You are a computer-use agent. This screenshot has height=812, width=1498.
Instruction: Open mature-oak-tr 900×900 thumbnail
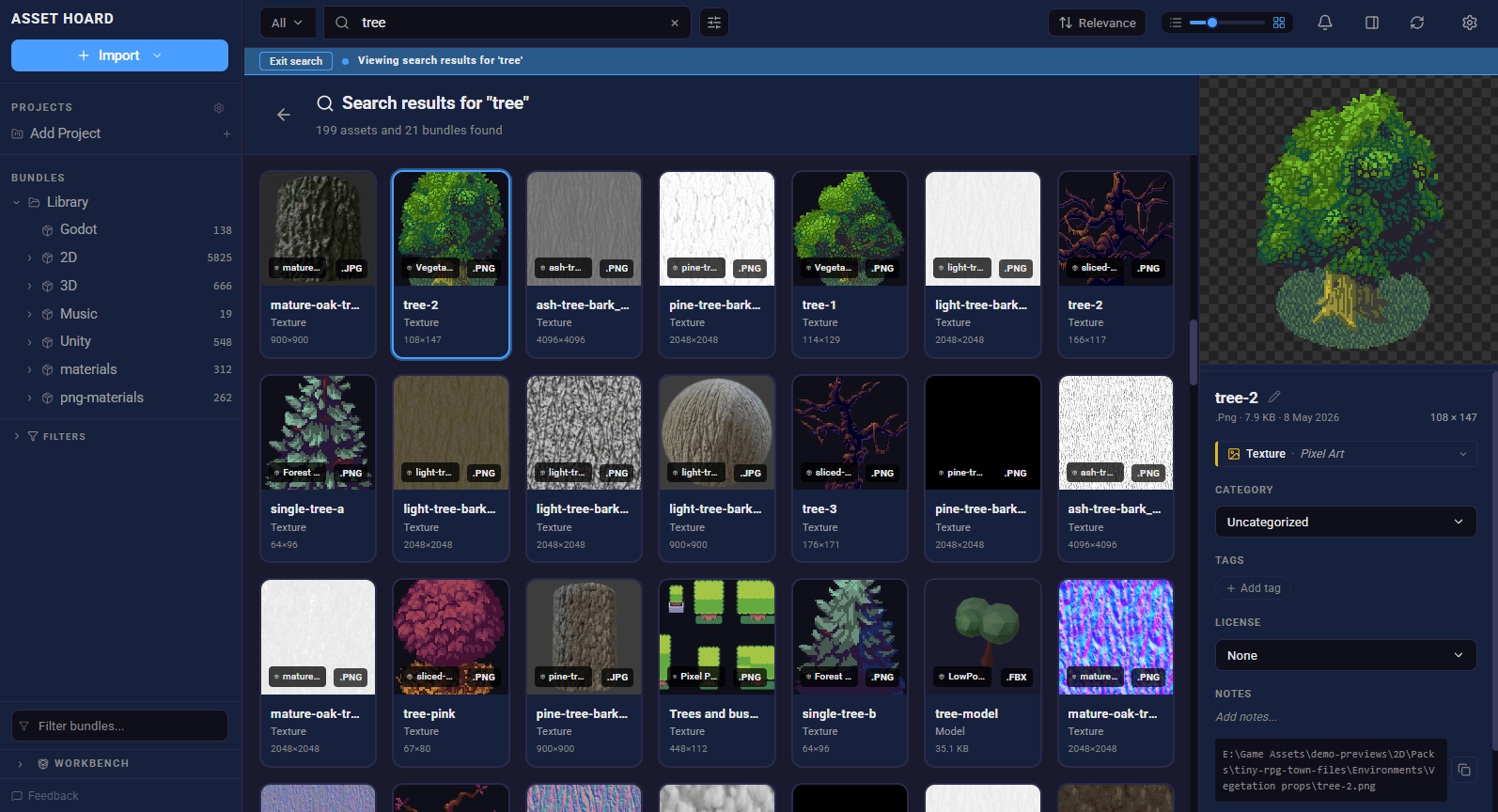[319, 228]
